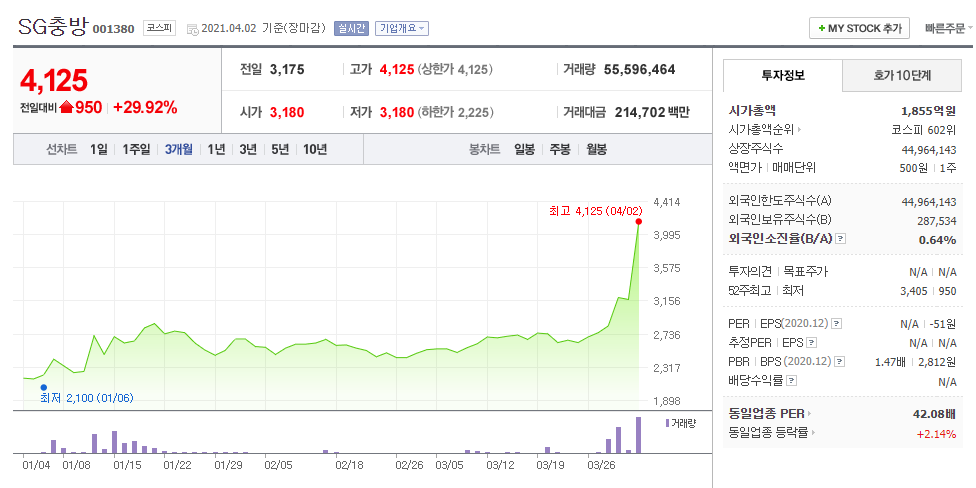This screenshot has height=488, width=976.
Task: Click the red up-arrow beside 950
Action: point(67,108)
